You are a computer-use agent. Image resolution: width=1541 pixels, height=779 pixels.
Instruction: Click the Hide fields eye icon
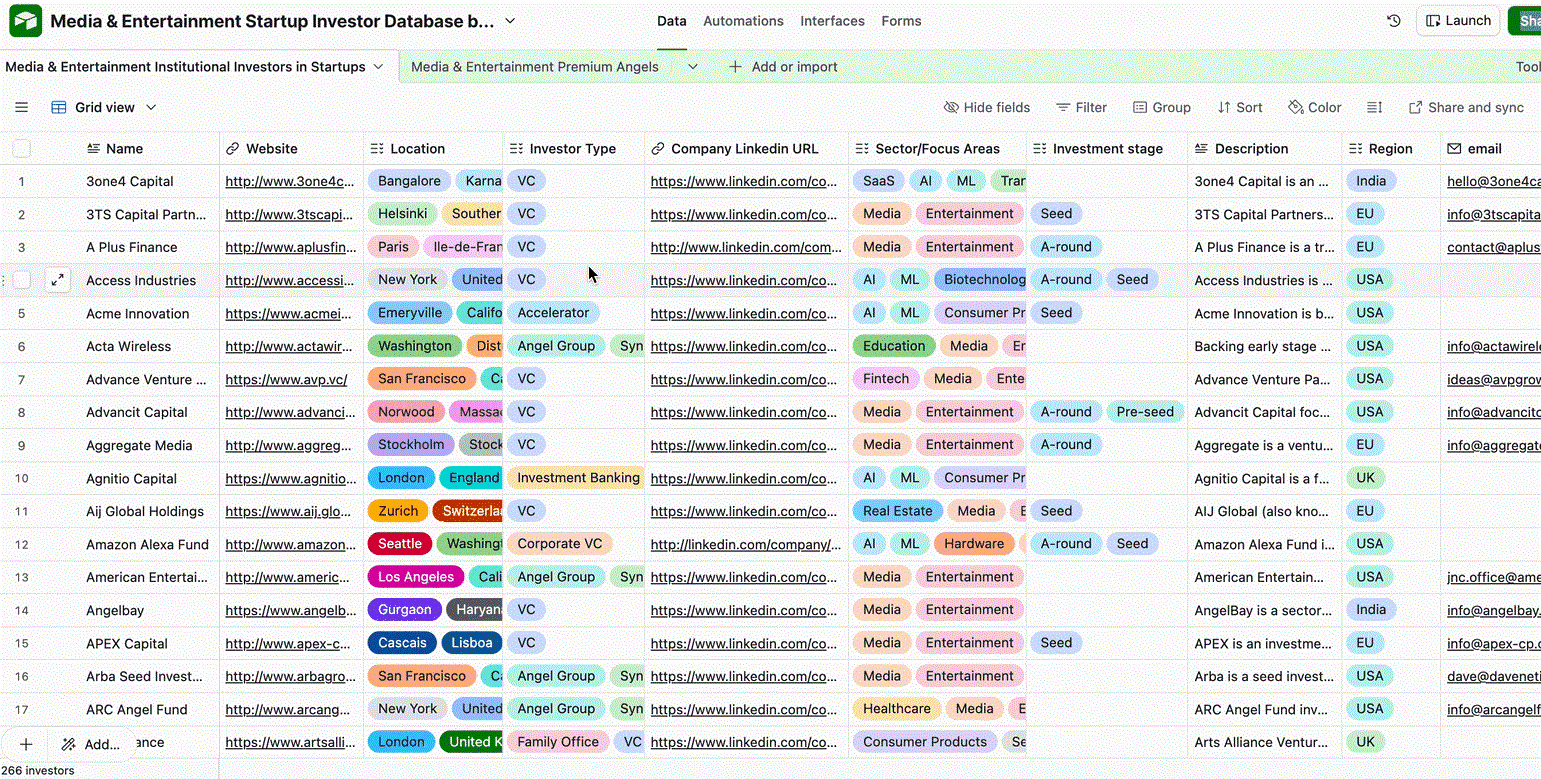(x=951, y=107)
